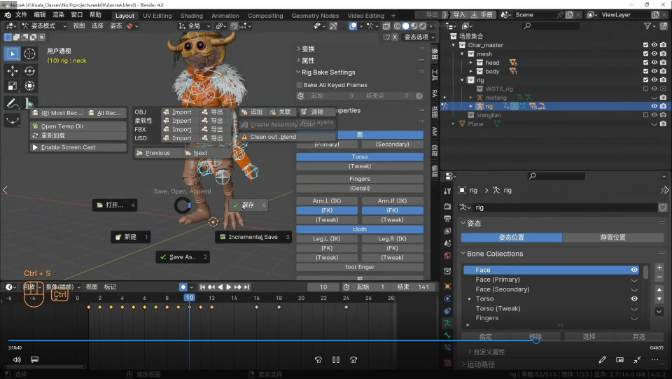Hide the body collection eye icon
This screenshot has width=672, height=379.
tap(654, 71)
